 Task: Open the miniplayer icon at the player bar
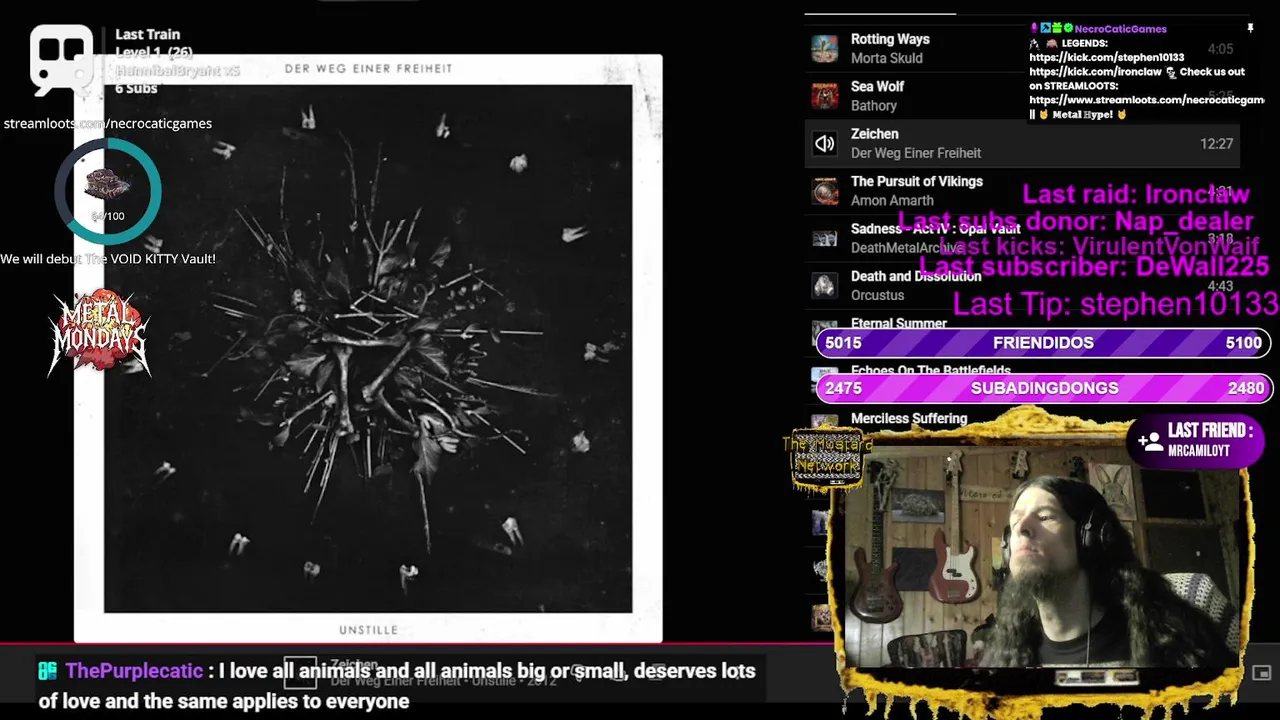point(1261,673)
